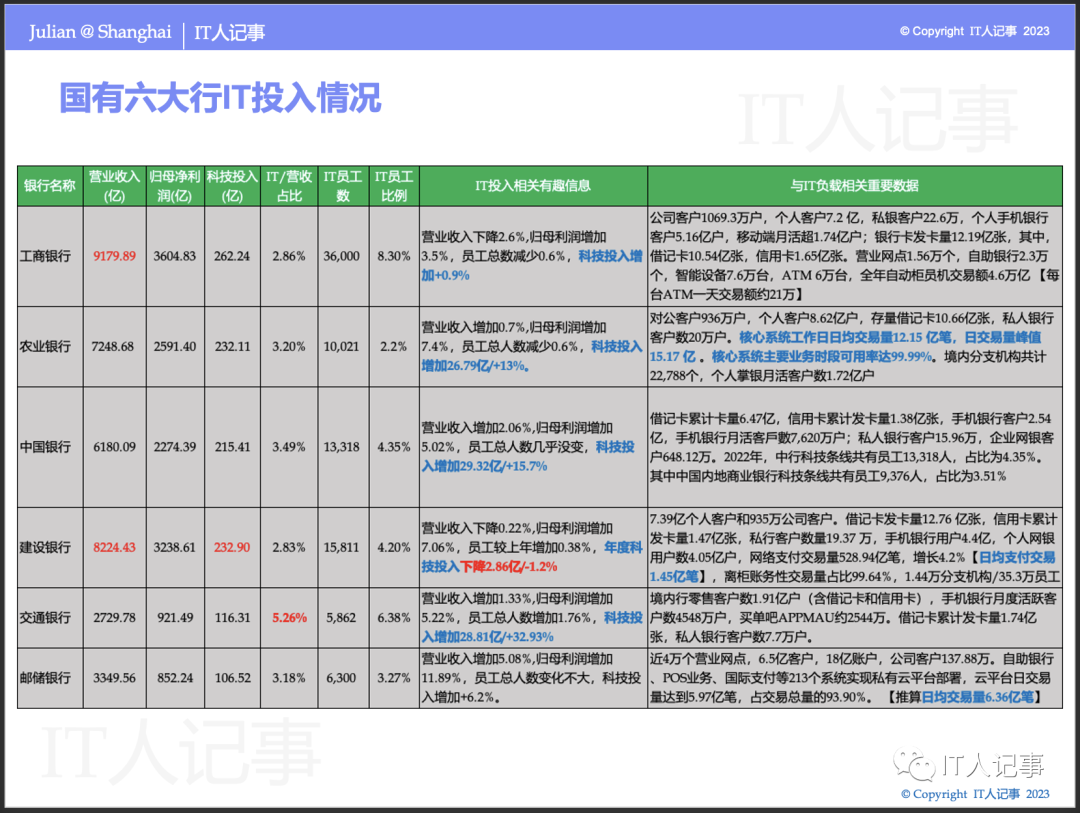Image resolution: width=1080 pixels, height=813 pixels.
Task: Click the Copyright IT人记事 2023 text in header
Action: [975, 31]
